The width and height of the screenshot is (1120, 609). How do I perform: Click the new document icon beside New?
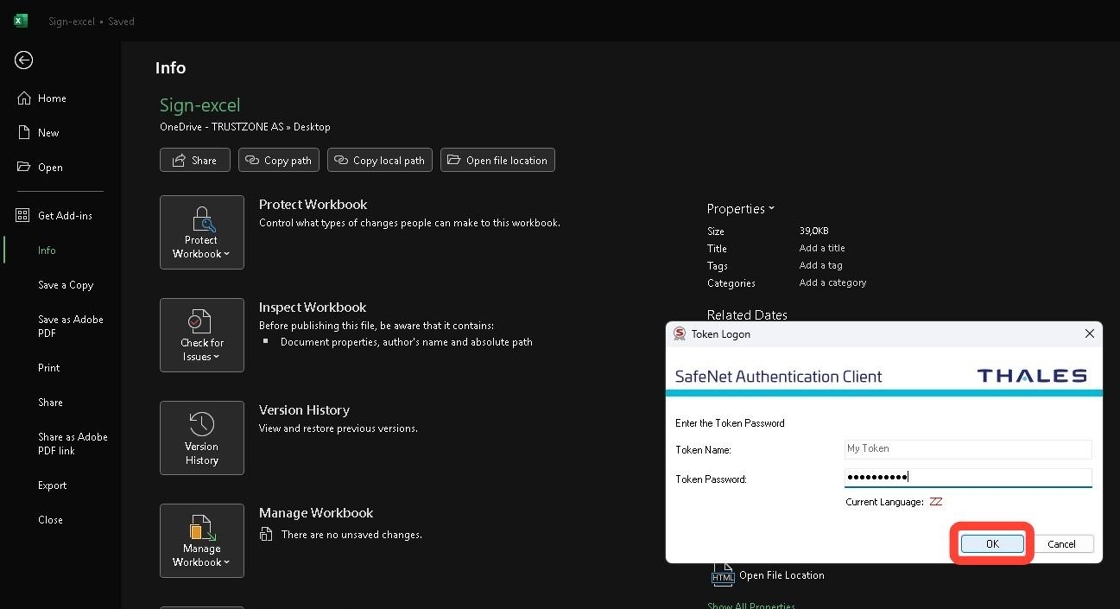click(24, 132)
